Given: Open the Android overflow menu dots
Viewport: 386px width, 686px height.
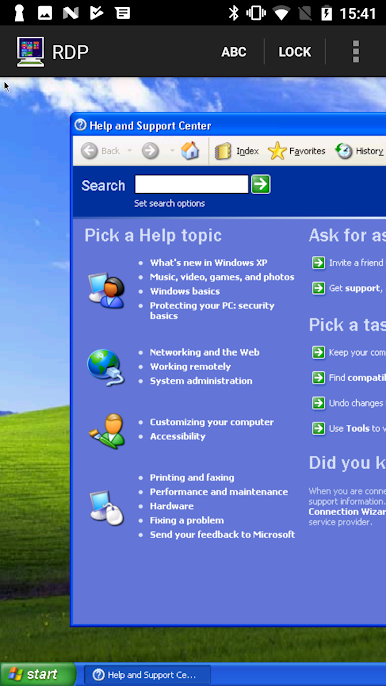Looking at the screenshot, I should [356, 52].
